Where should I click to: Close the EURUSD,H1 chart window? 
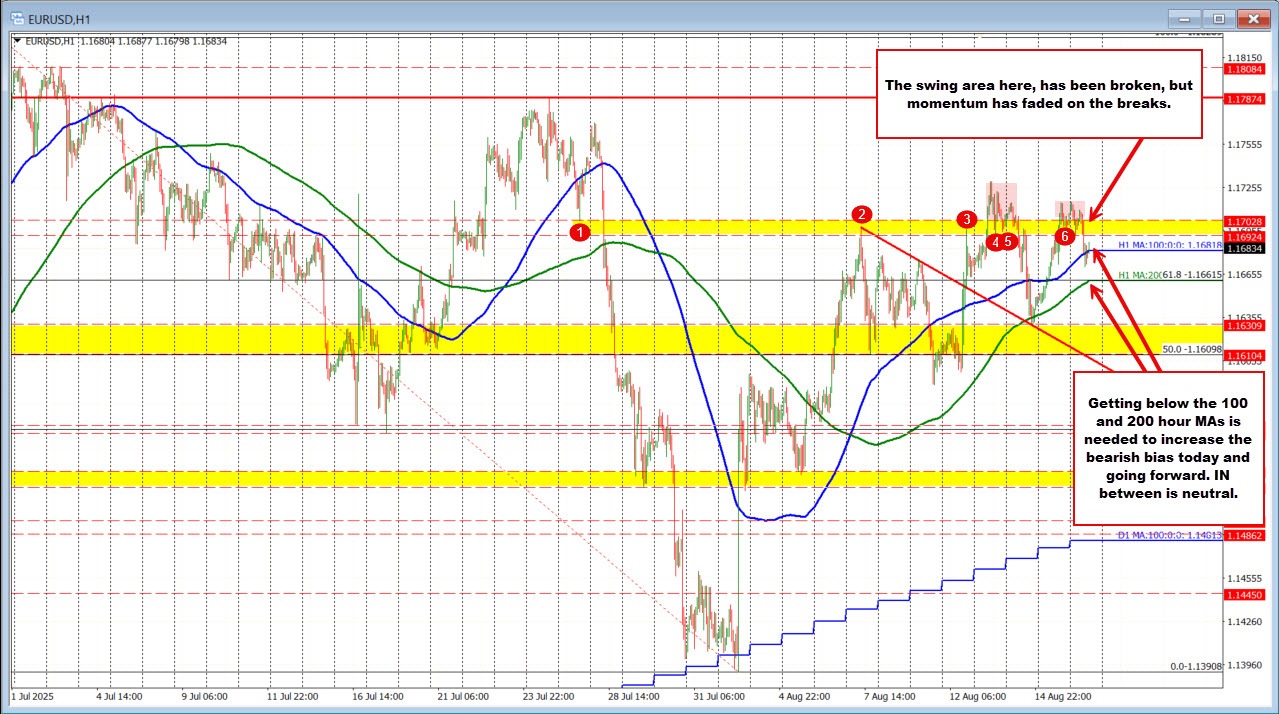(1252, 18)
